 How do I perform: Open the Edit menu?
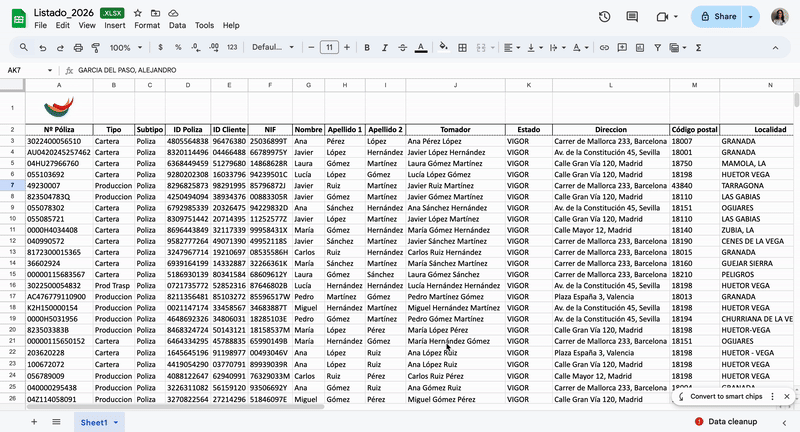point(63,26)
